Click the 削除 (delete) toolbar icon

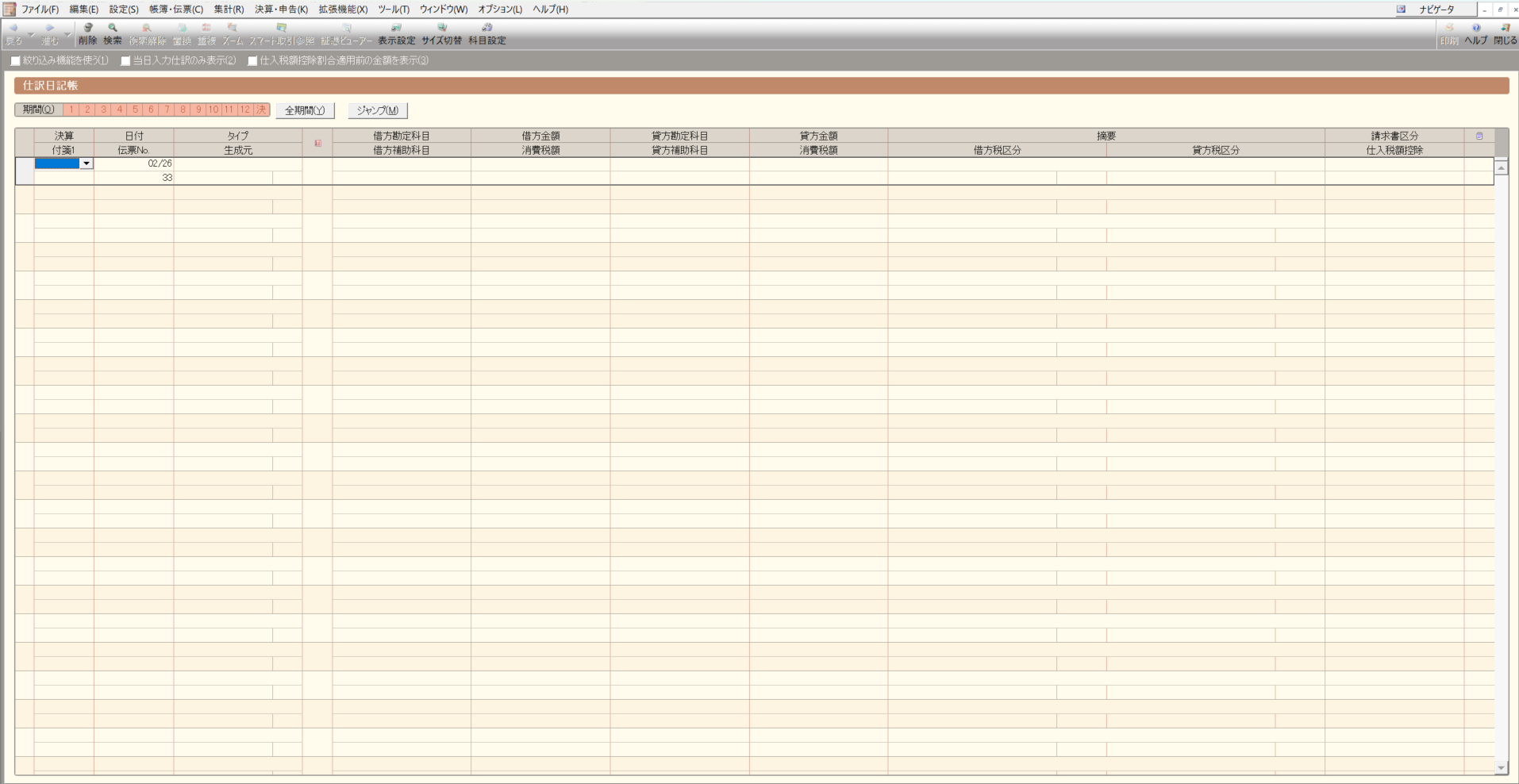pyautogui.click(x=87, y=33)
